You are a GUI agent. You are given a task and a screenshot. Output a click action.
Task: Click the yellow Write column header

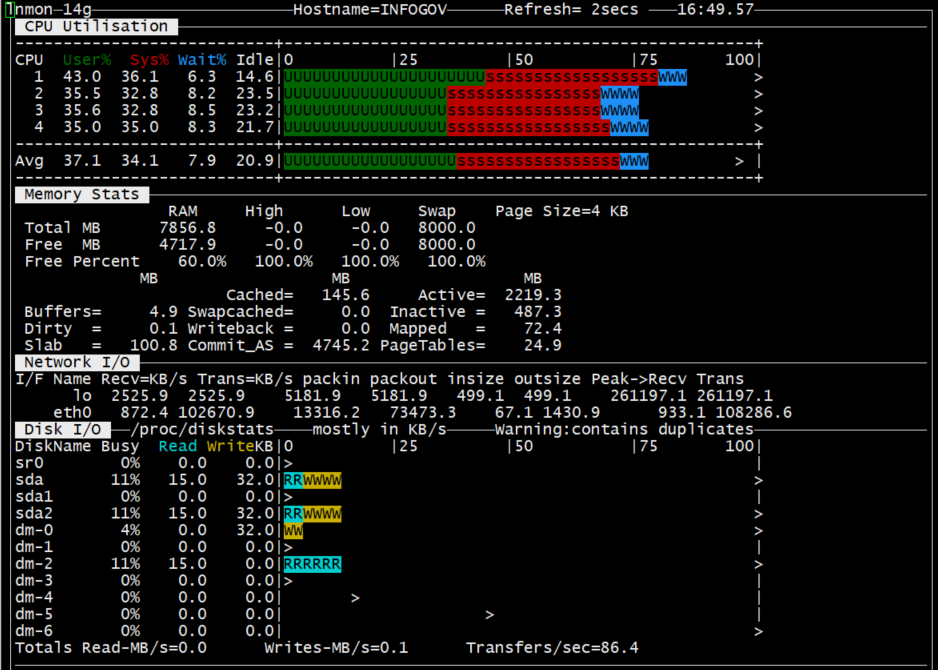point(231,446)
